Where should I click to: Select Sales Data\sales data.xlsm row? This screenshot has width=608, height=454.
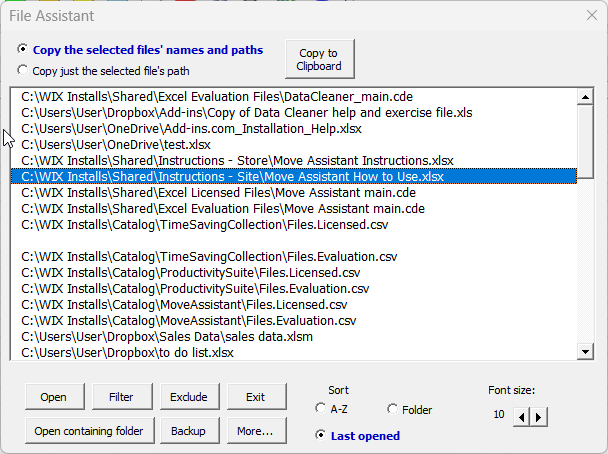click(294, 337)
